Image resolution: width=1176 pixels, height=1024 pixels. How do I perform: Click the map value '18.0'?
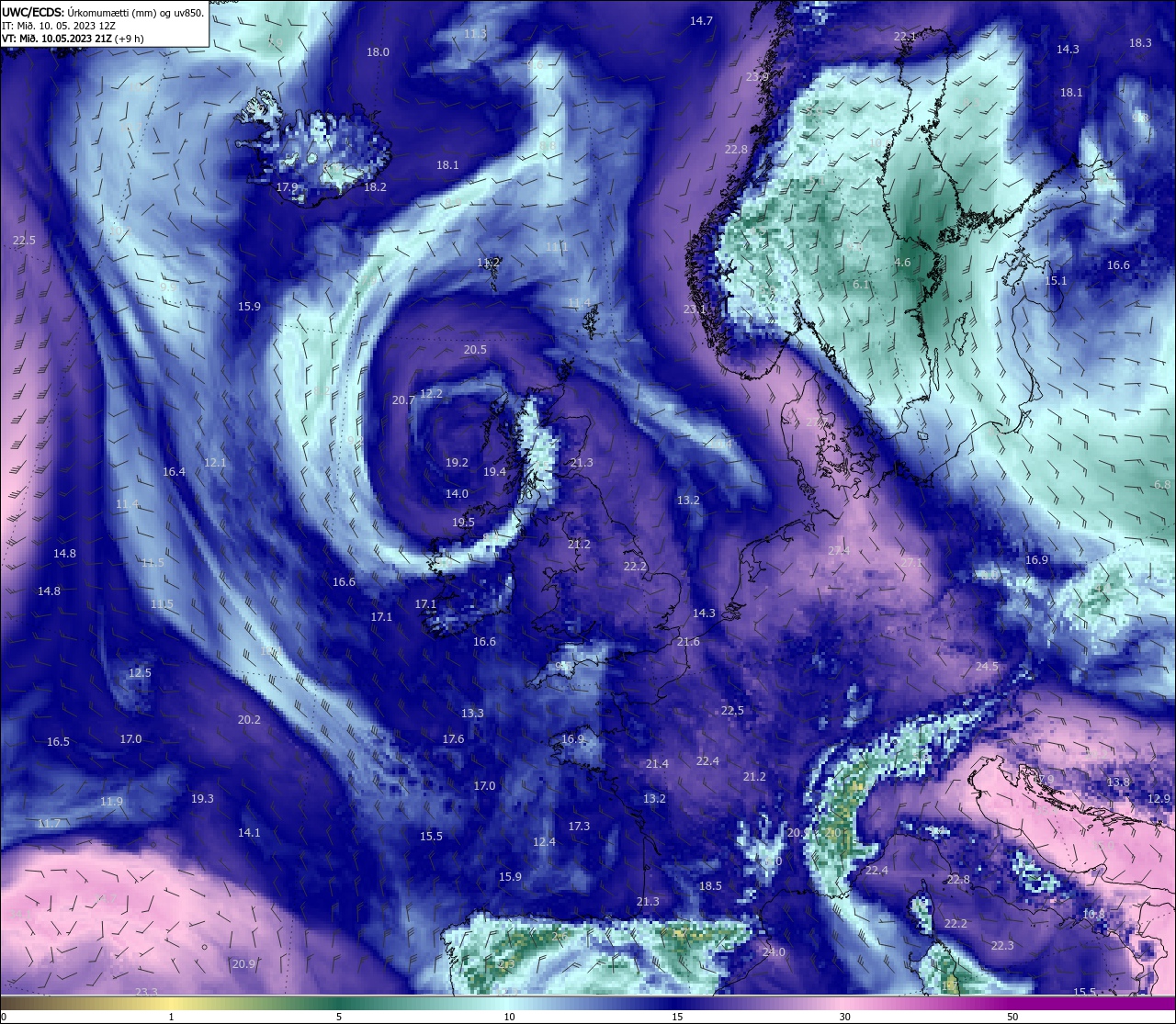pos(378,52)
